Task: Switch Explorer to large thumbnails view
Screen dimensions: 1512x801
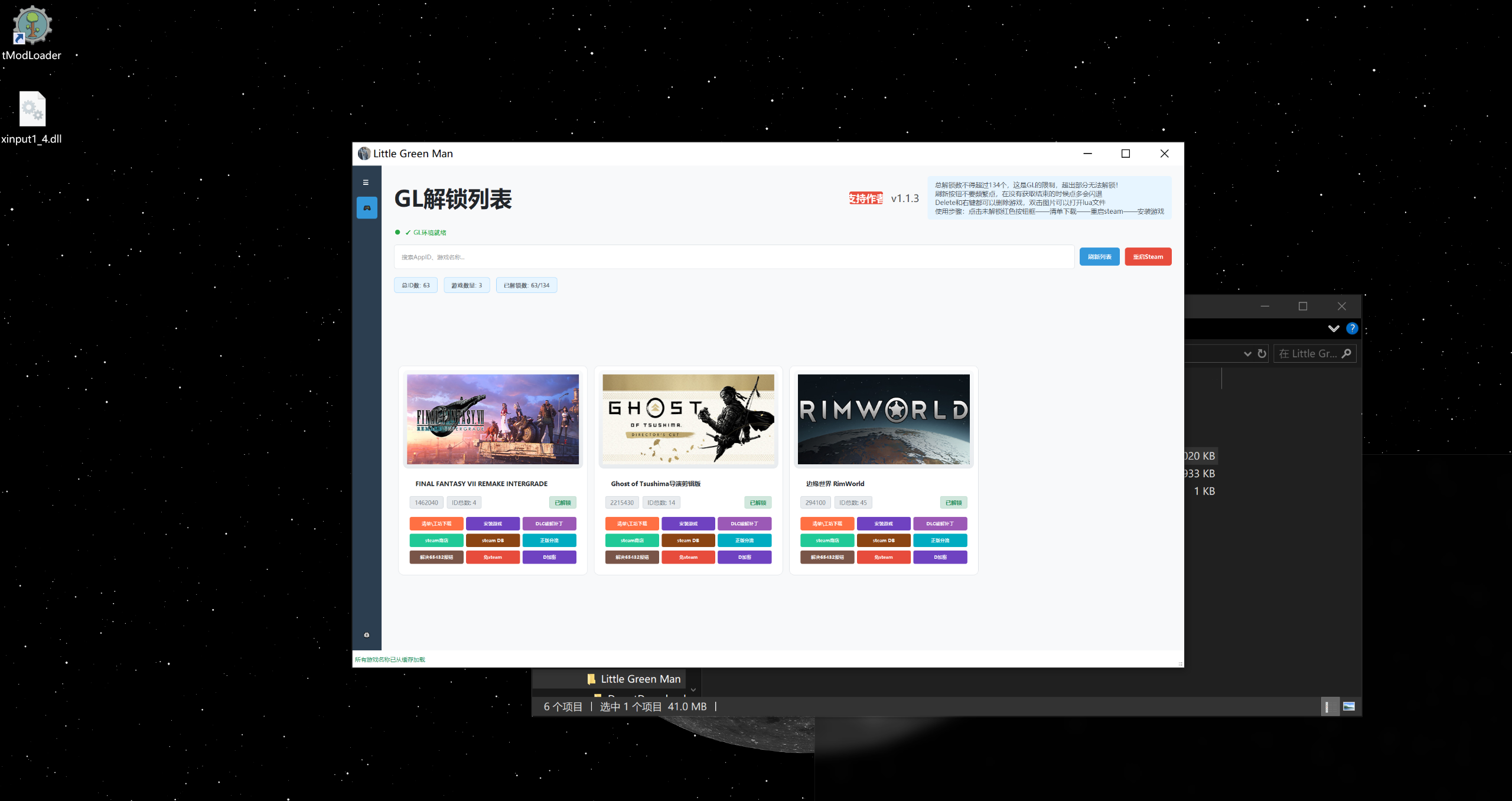Action: pyautogui.click(x=1349, y=706)
